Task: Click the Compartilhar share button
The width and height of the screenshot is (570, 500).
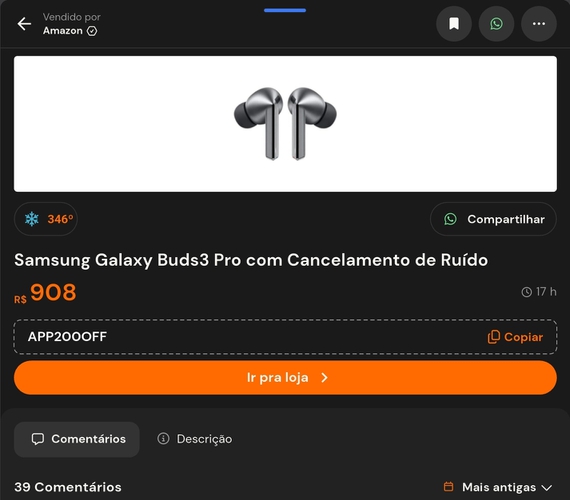Action: [493, 219]
